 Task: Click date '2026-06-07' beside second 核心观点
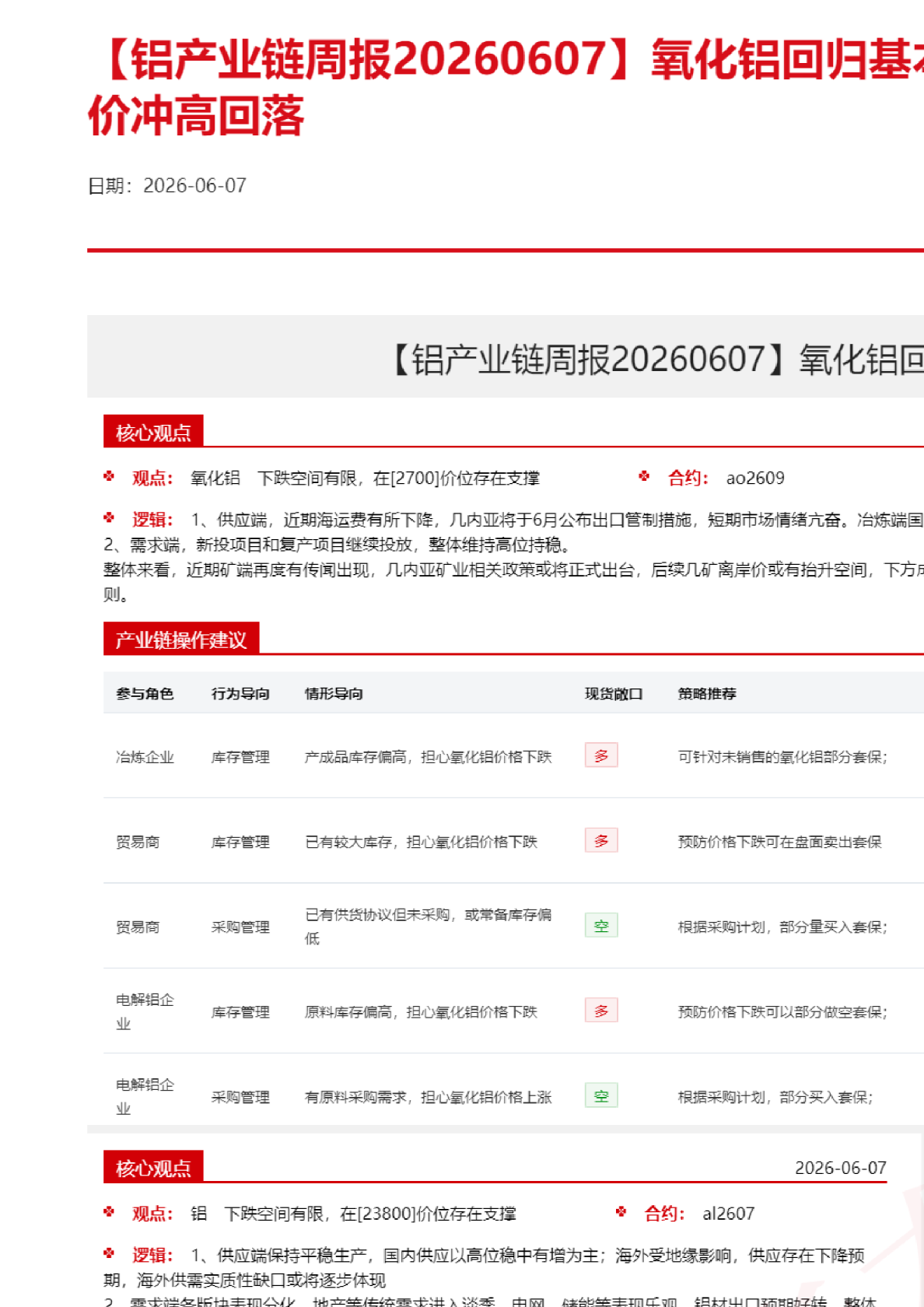[841, 1168]
